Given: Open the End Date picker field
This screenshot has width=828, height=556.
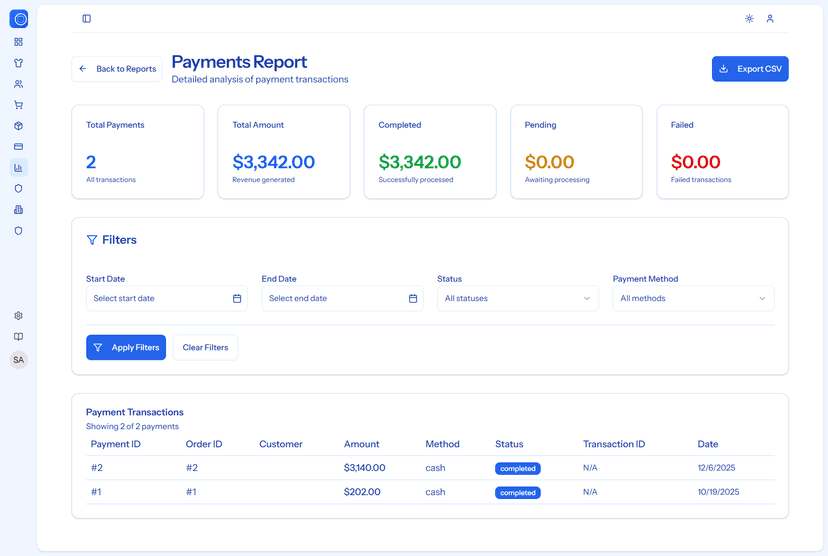Looking at the screenshot, I should click(342, 298).
